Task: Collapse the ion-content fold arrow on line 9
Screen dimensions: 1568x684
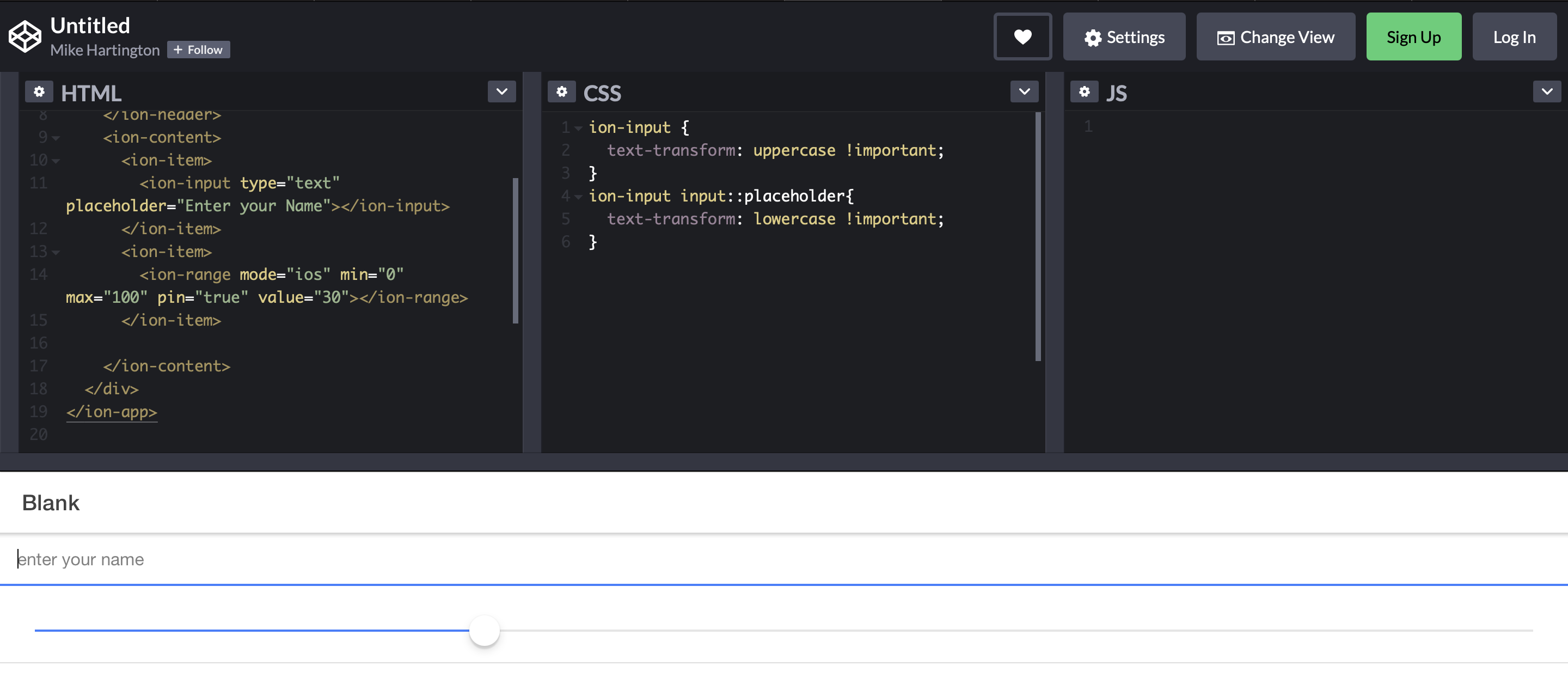Action: coord(56,138)
